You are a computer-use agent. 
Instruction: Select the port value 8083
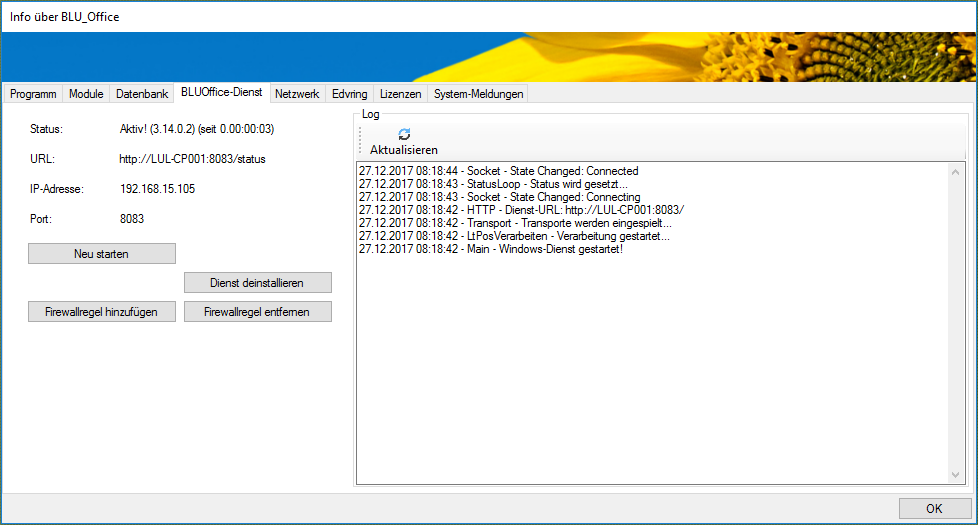tap(132, 219)
